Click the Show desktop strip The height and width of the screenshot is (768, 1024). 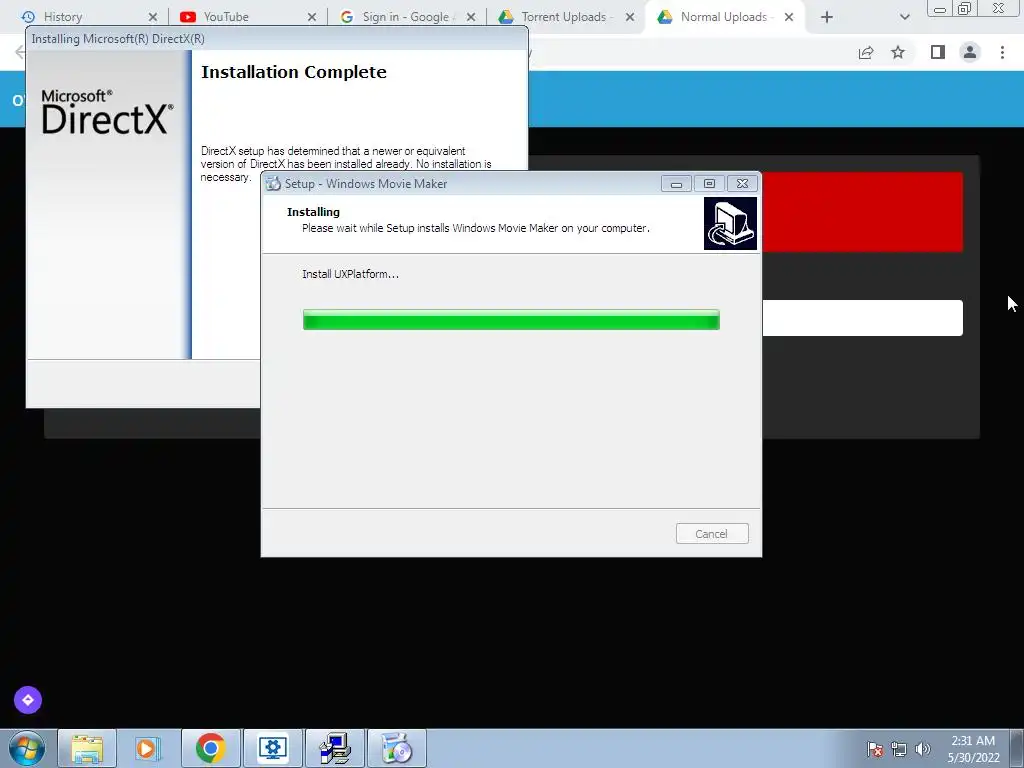pos(1017,748)
